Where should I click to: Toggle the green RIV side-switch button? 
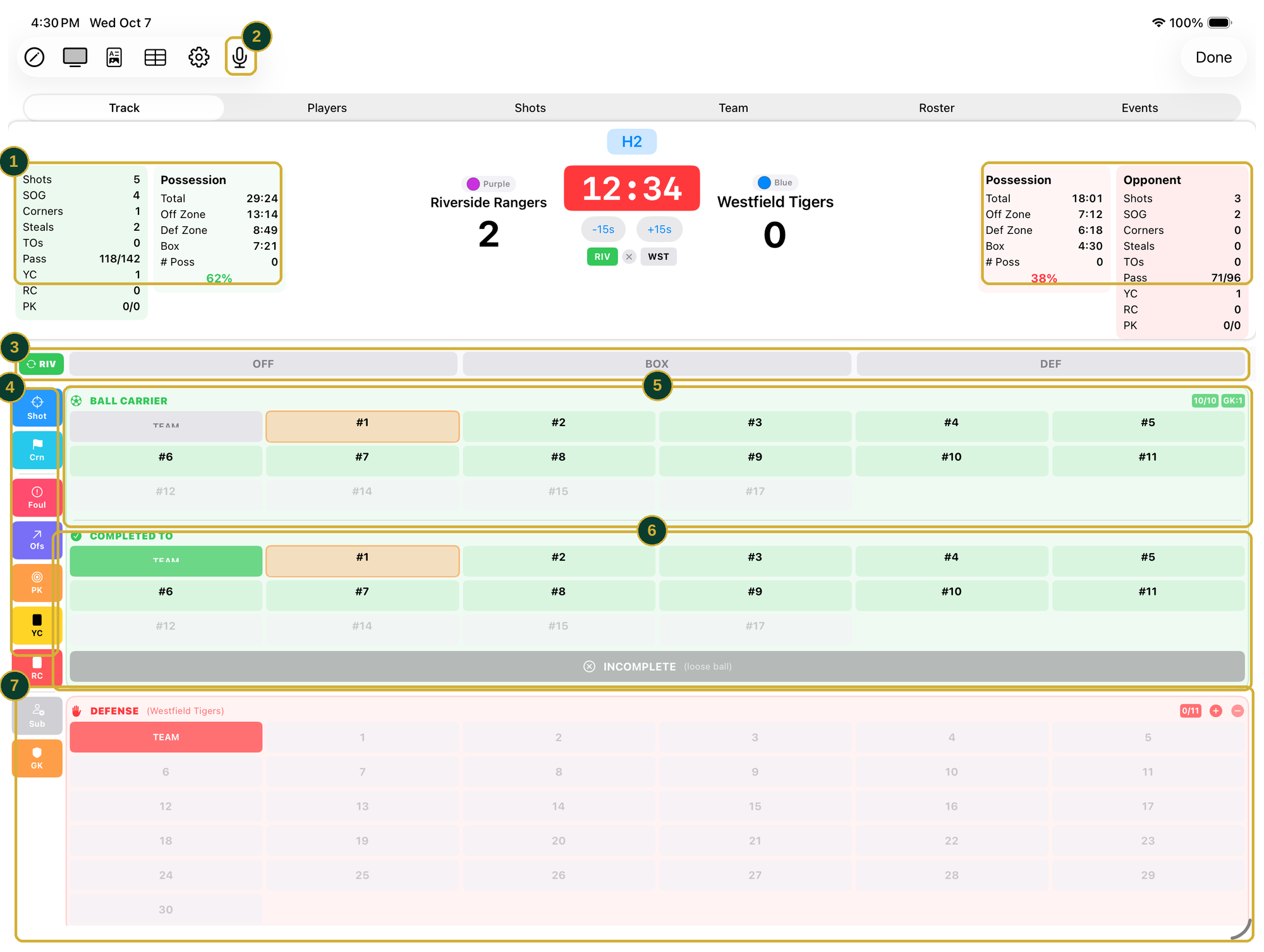[42, 364]
